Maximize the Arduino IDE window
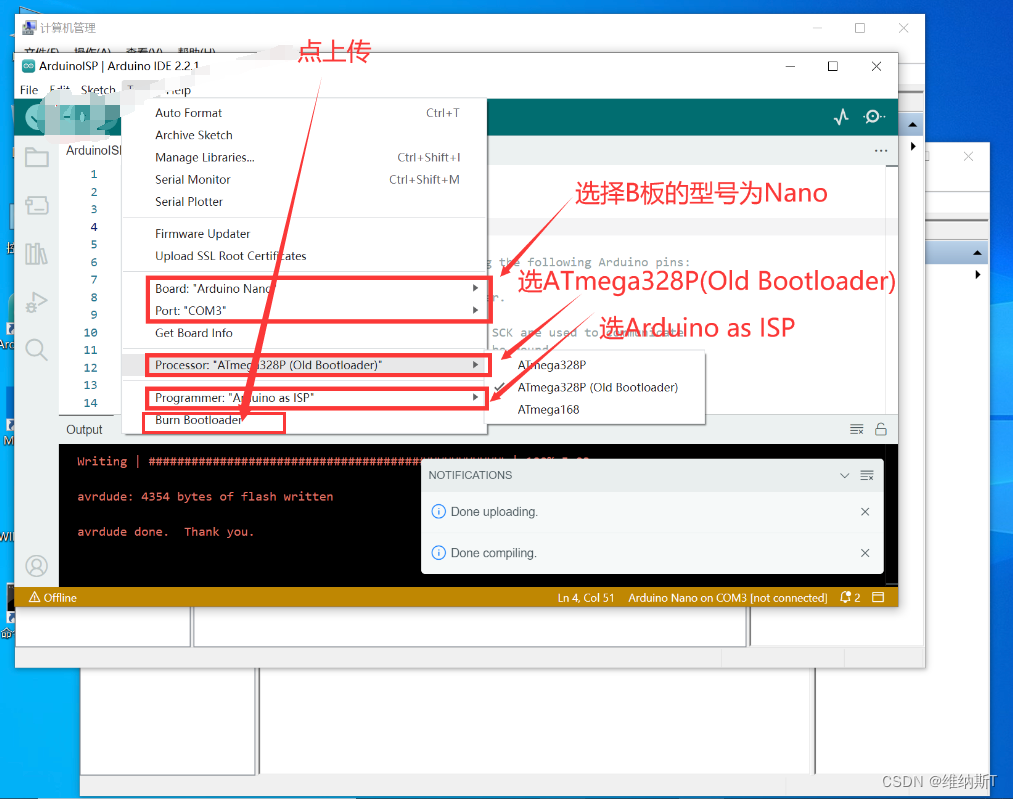The width and height of the screenshot is (1013, 799). (833, 66)
